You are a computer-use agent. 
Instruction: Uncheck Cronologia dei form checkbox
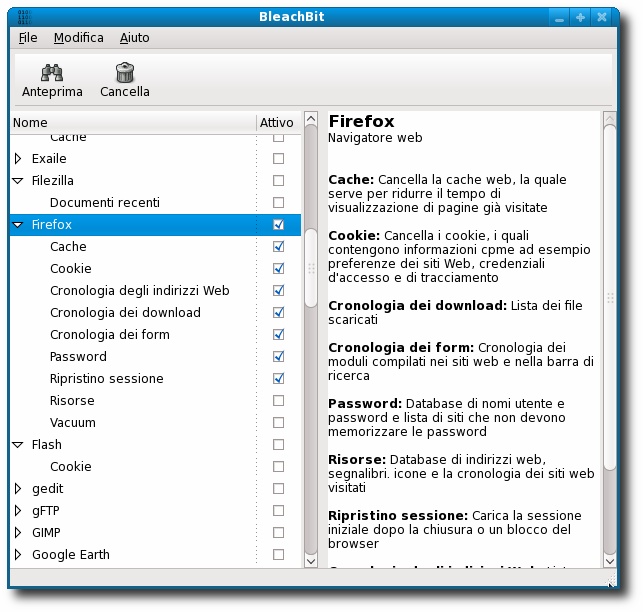pyautogui.click(x=278, y=334)
